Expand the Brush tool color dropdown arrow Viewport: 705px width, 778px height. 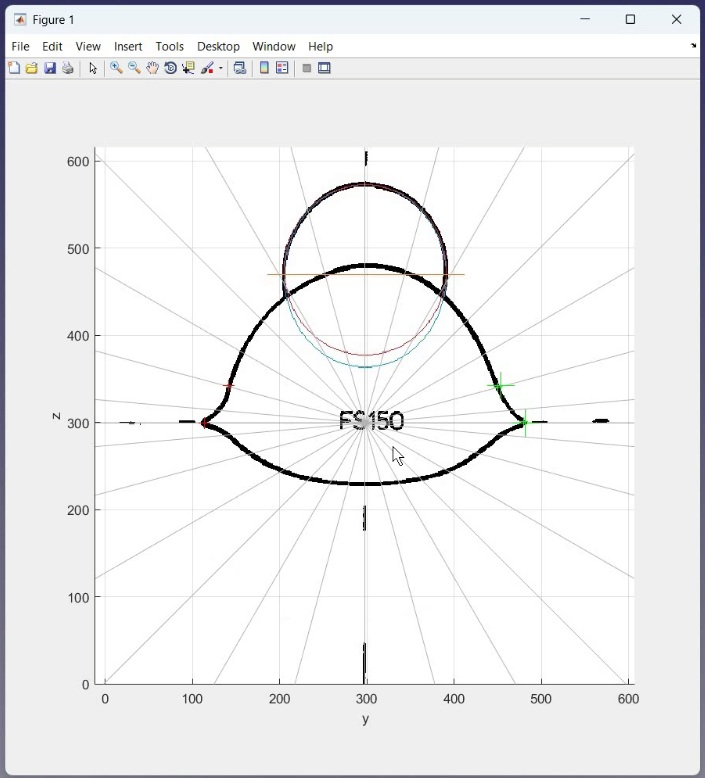pos(221,68)
